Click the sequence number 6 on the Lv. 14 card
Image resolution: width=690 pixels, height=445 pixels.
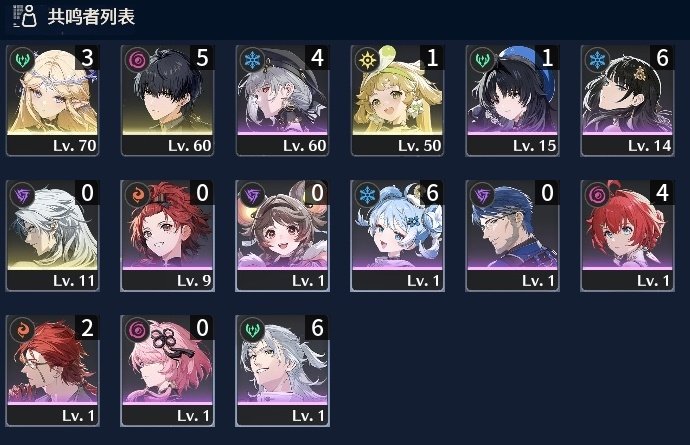[662, 58]
